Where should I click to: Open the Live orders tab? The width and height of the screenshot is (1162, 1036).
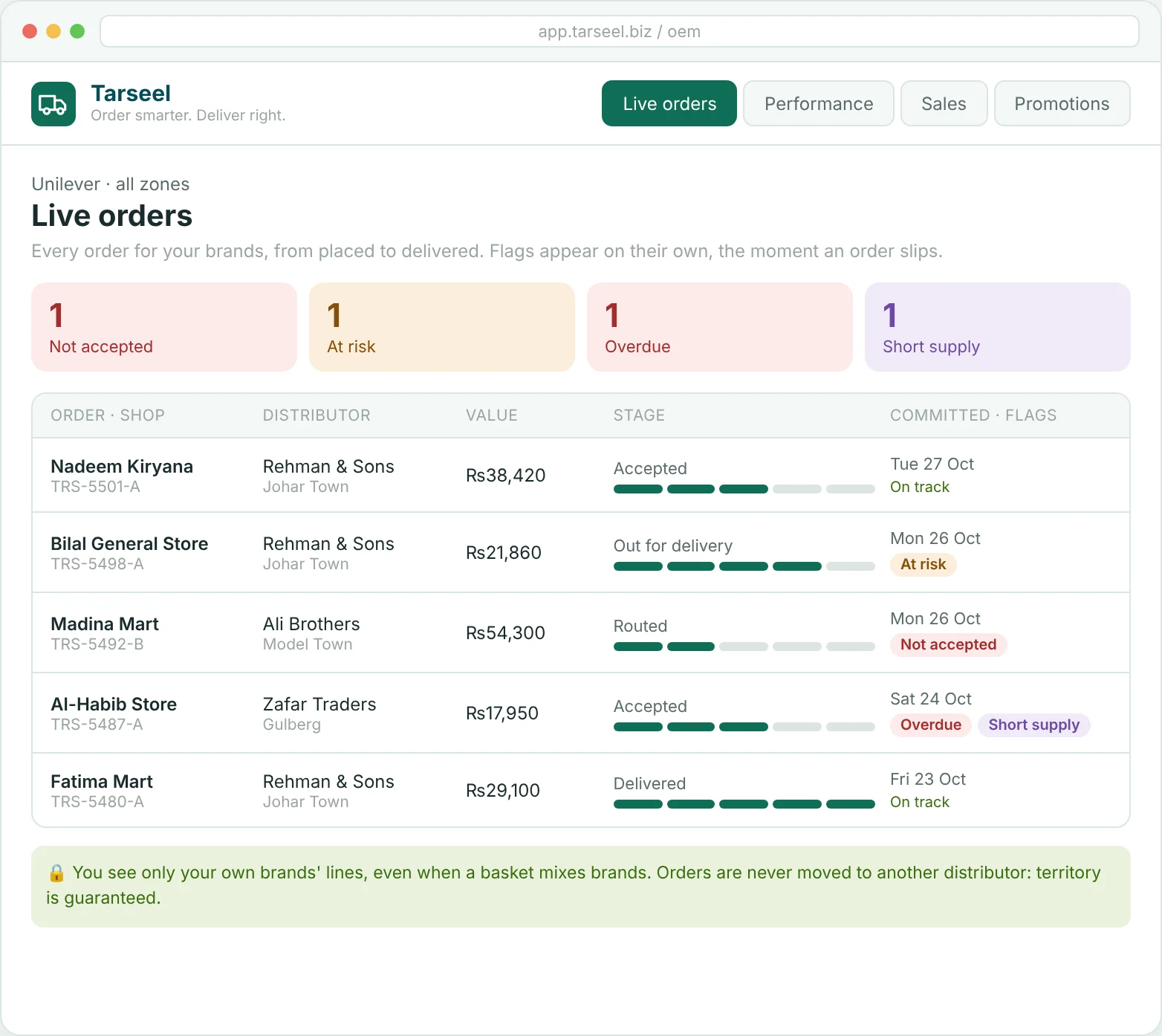point(669,103)
